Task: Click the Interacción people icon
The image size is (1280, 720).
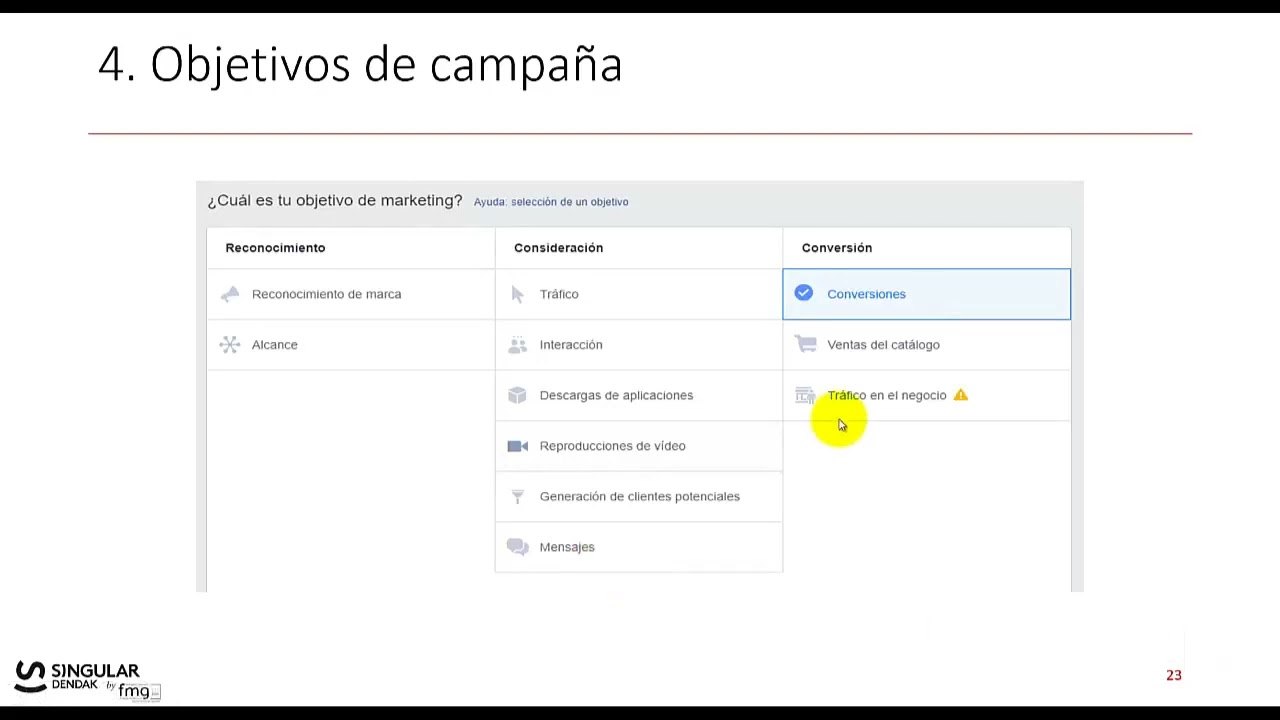Action: [x=517, y=344]
